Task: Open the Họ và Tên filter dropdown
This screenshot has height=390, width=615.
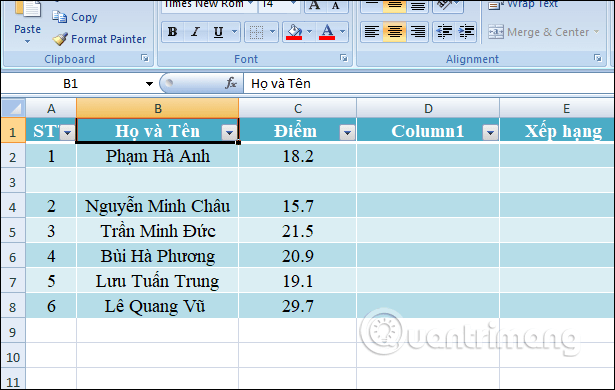Action: tap(229, 133)
